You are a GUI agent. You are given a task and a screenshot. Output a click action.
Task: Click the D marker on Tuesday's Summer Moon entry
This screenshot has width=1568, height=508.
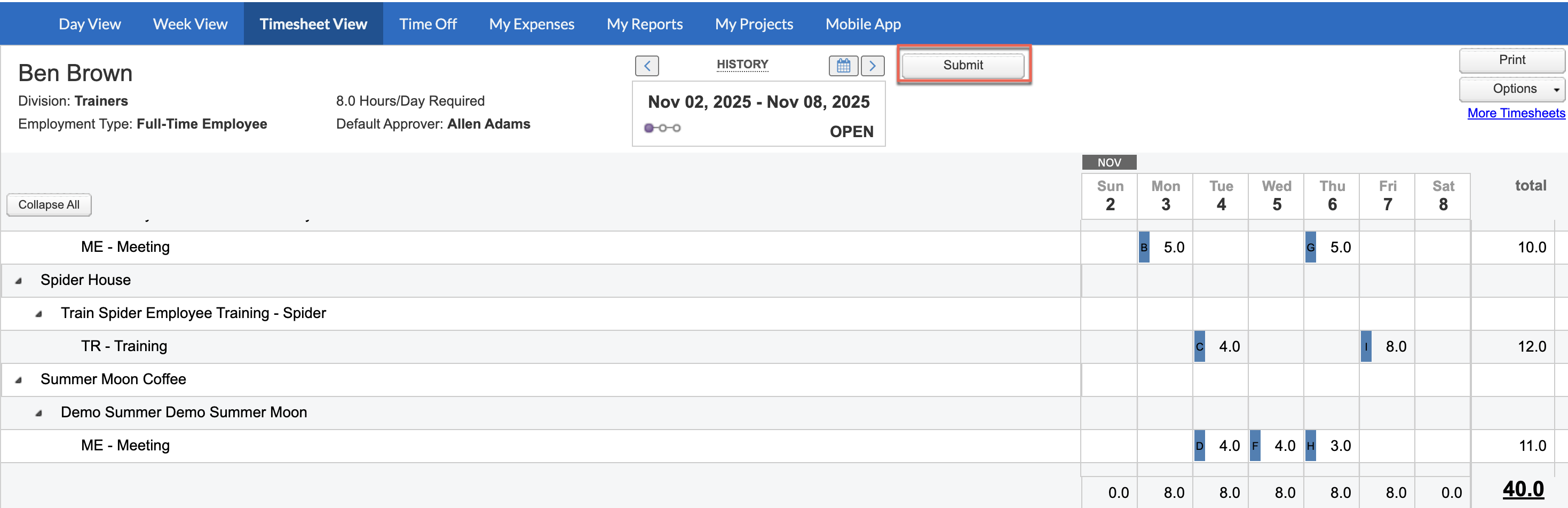pyautogui.click(x=1199, y=446)
